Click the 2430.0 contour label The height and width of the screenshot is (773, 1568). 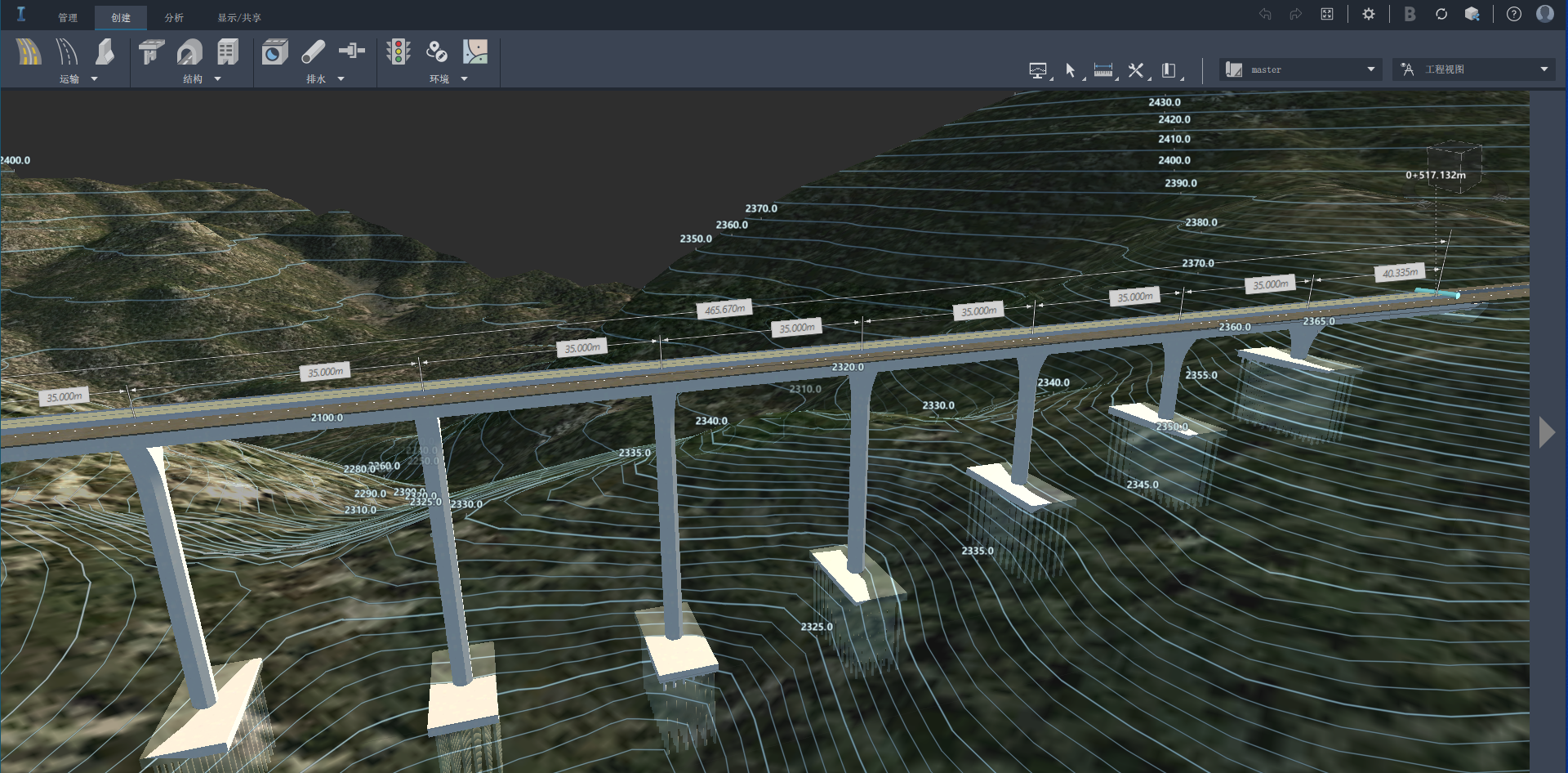coord(1165,102)
